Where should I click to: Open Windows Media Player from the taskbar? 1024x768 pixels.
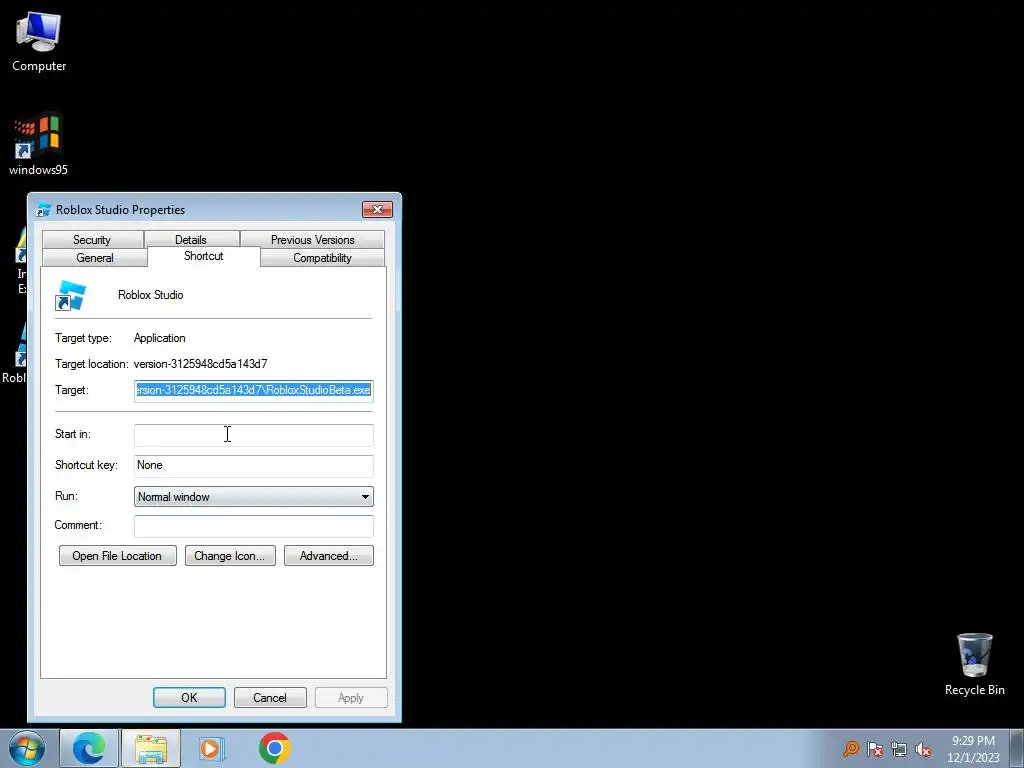coord(212,748)
